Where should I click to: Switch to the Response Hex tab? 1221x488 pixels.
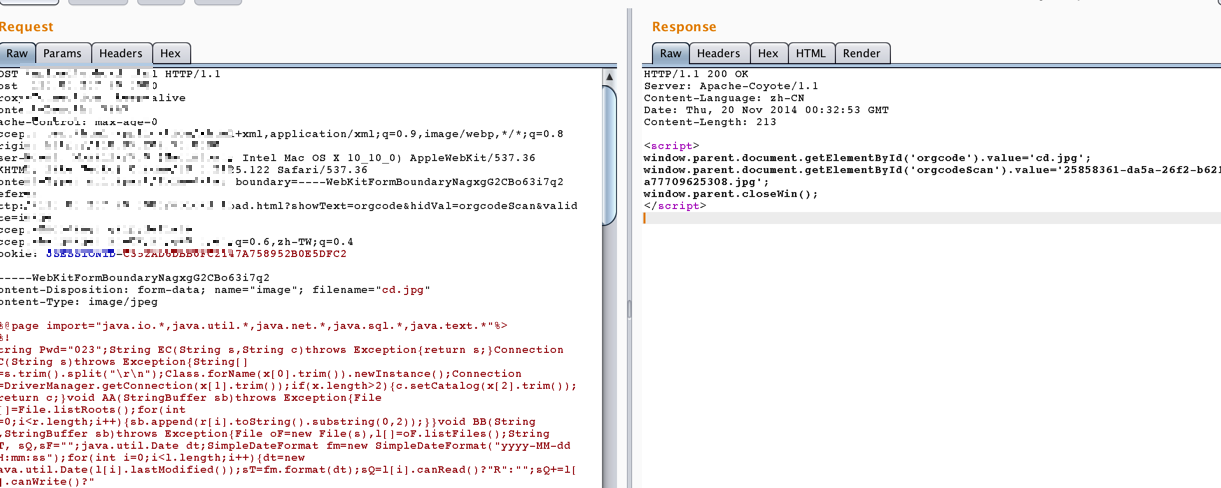tap(768, 53)
